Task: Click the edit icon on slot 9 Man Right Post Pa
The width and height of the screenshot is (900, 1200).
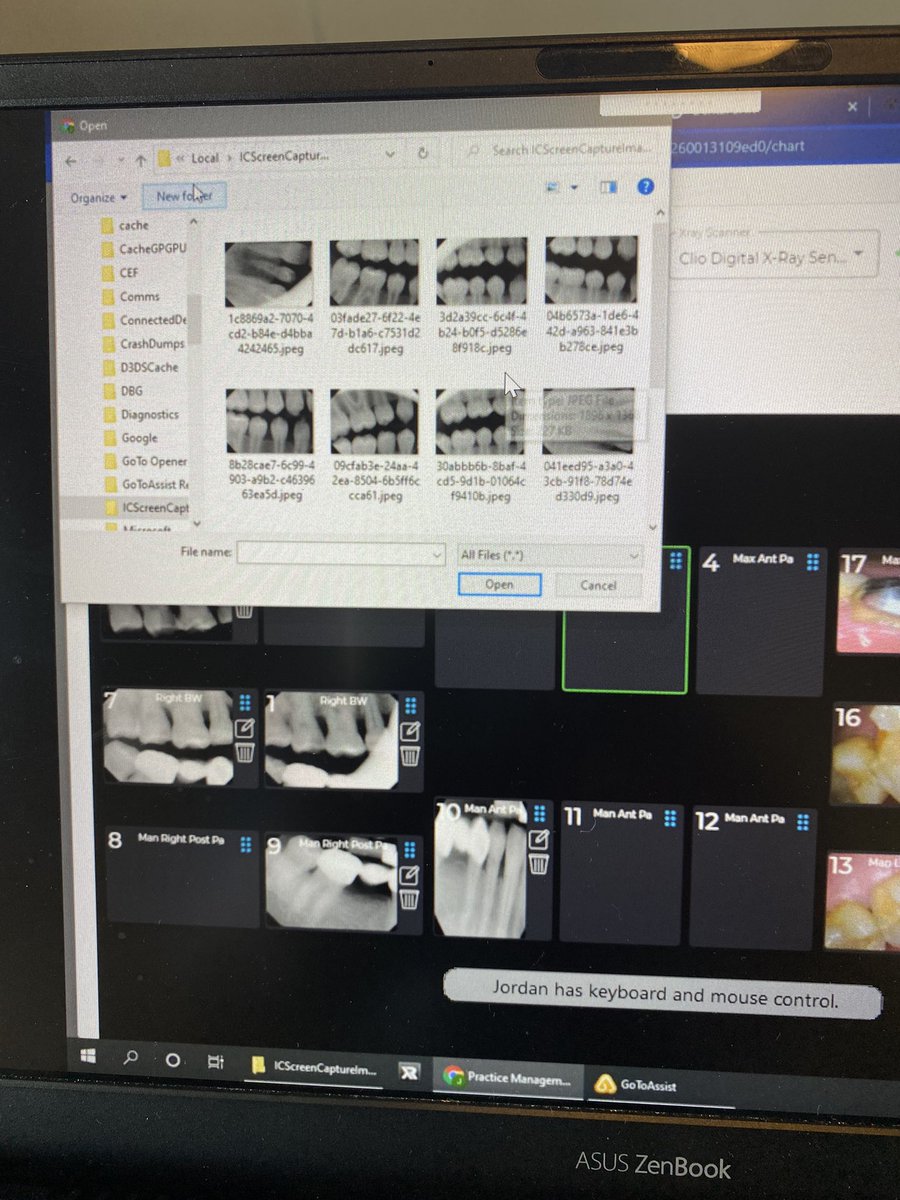Action: (x=409, y=876)
